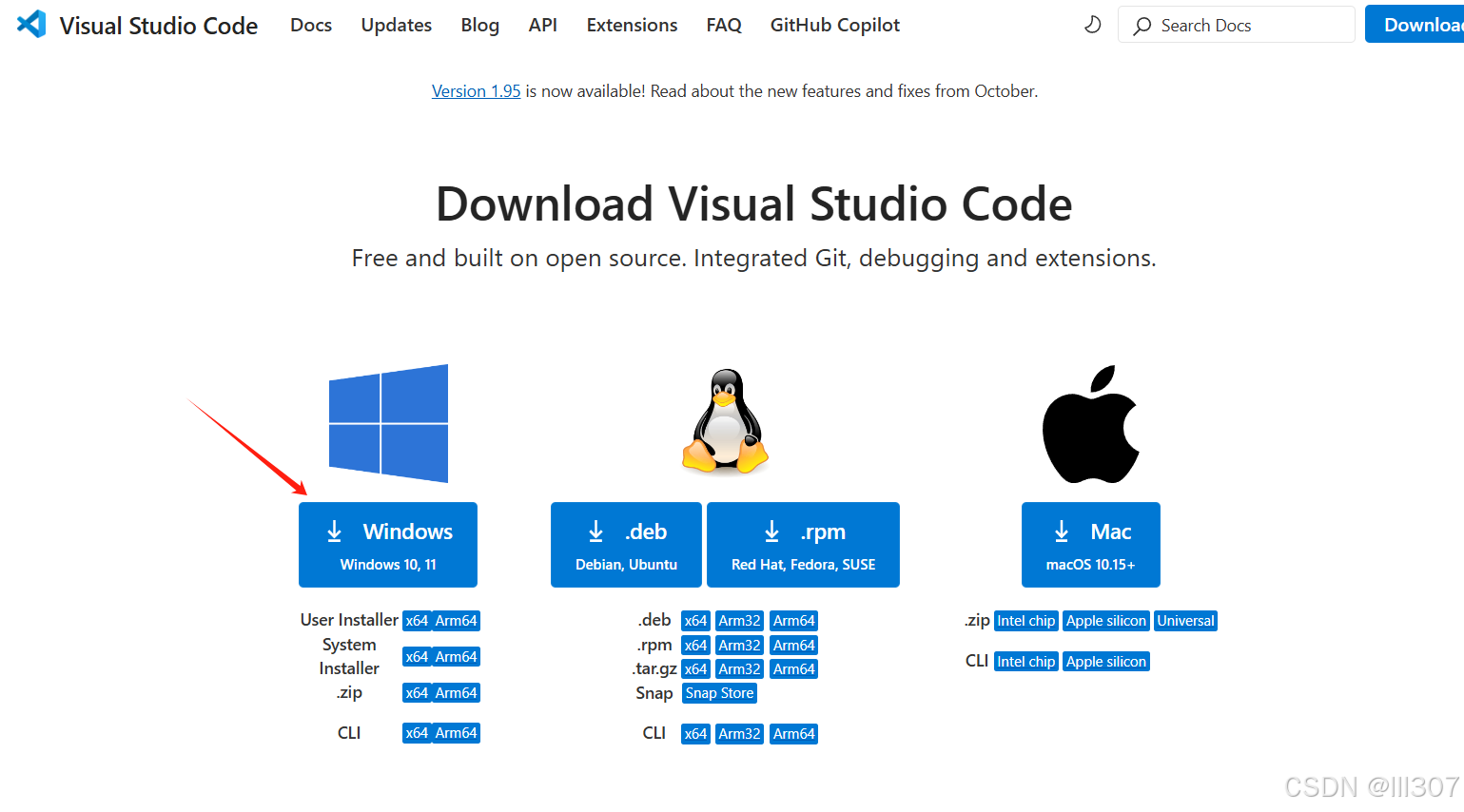
Task: Click Windows System Installer Arm64 link
Action: click(457, 657)
